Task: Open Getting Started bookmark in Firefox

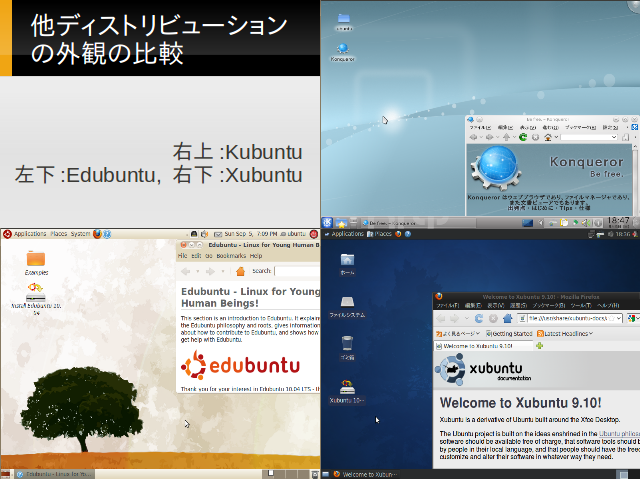Action: click(x=509, y=334)
